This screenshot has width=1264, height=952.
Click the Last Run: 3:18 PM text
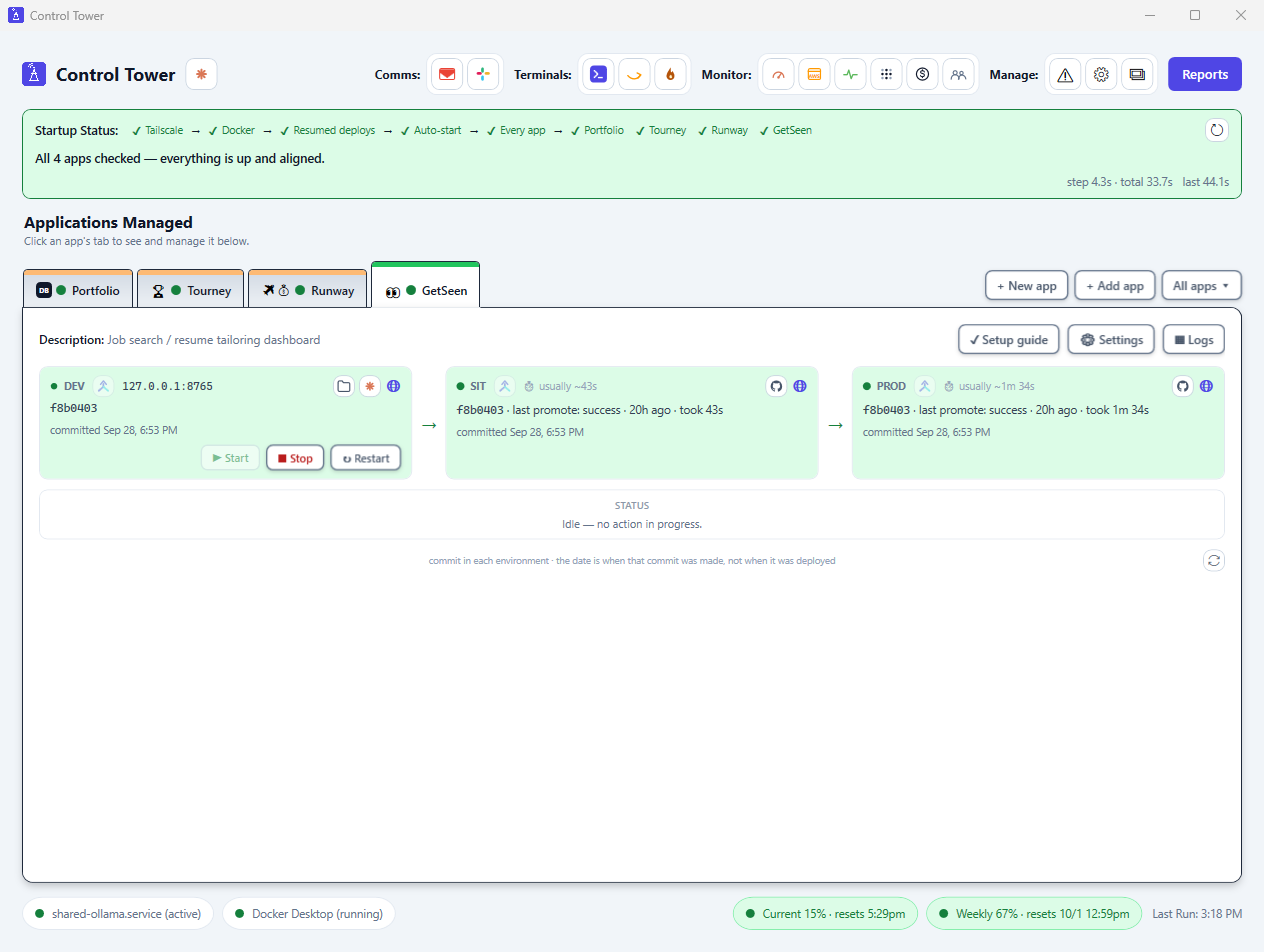tap(1197, 913)
